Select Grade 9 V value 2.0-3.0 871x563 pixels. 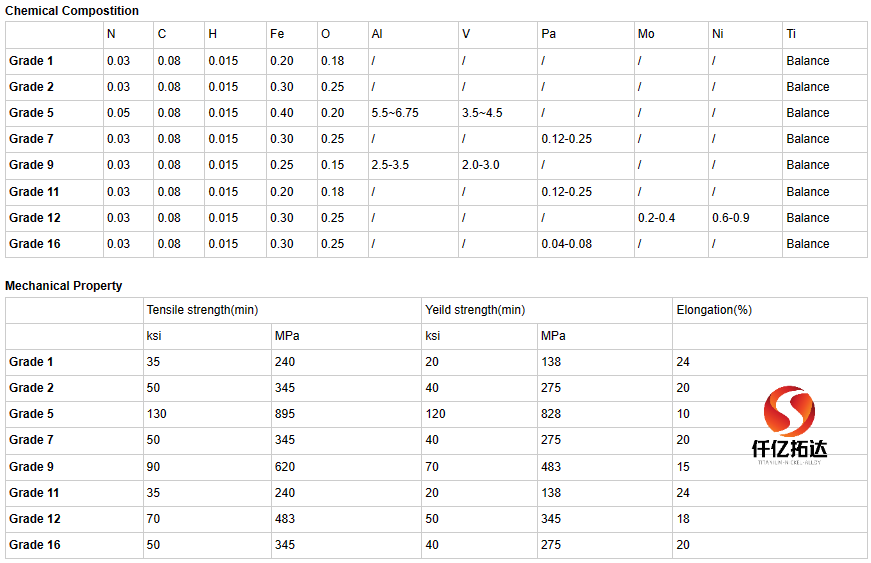pyautogui.click(x=480, y=165)
